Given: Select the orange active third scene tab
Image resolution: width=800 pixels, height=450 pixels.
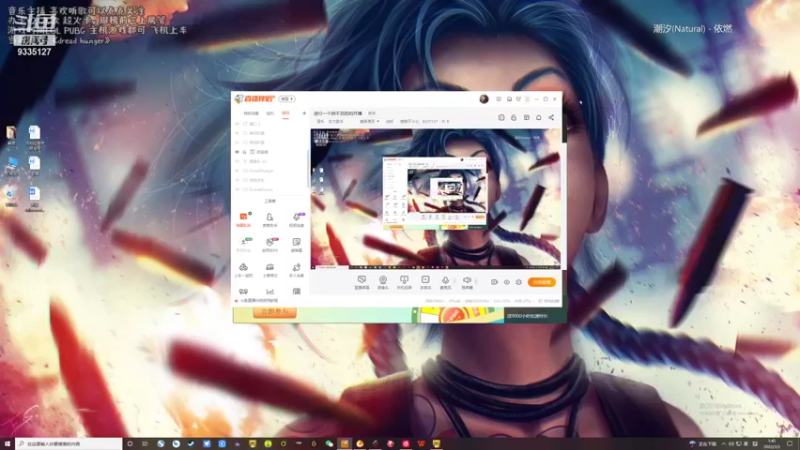Looking at the screenshot, I should pyautogui.click(x=285, y=113).
